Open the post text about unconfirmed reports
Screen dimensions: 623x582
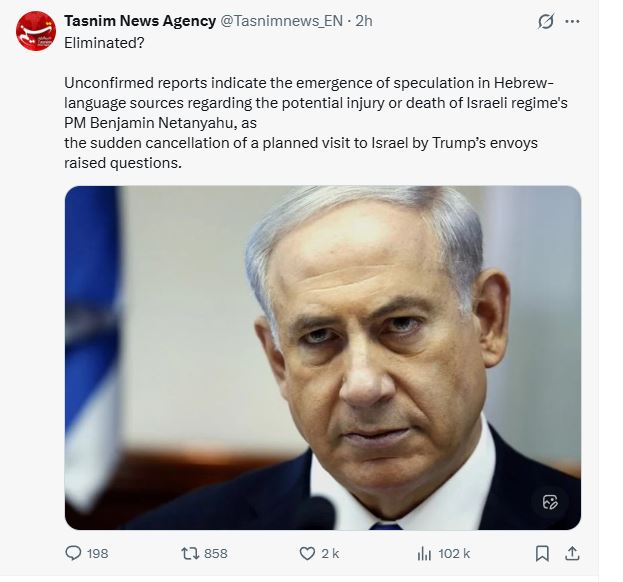tap(316, 123)
